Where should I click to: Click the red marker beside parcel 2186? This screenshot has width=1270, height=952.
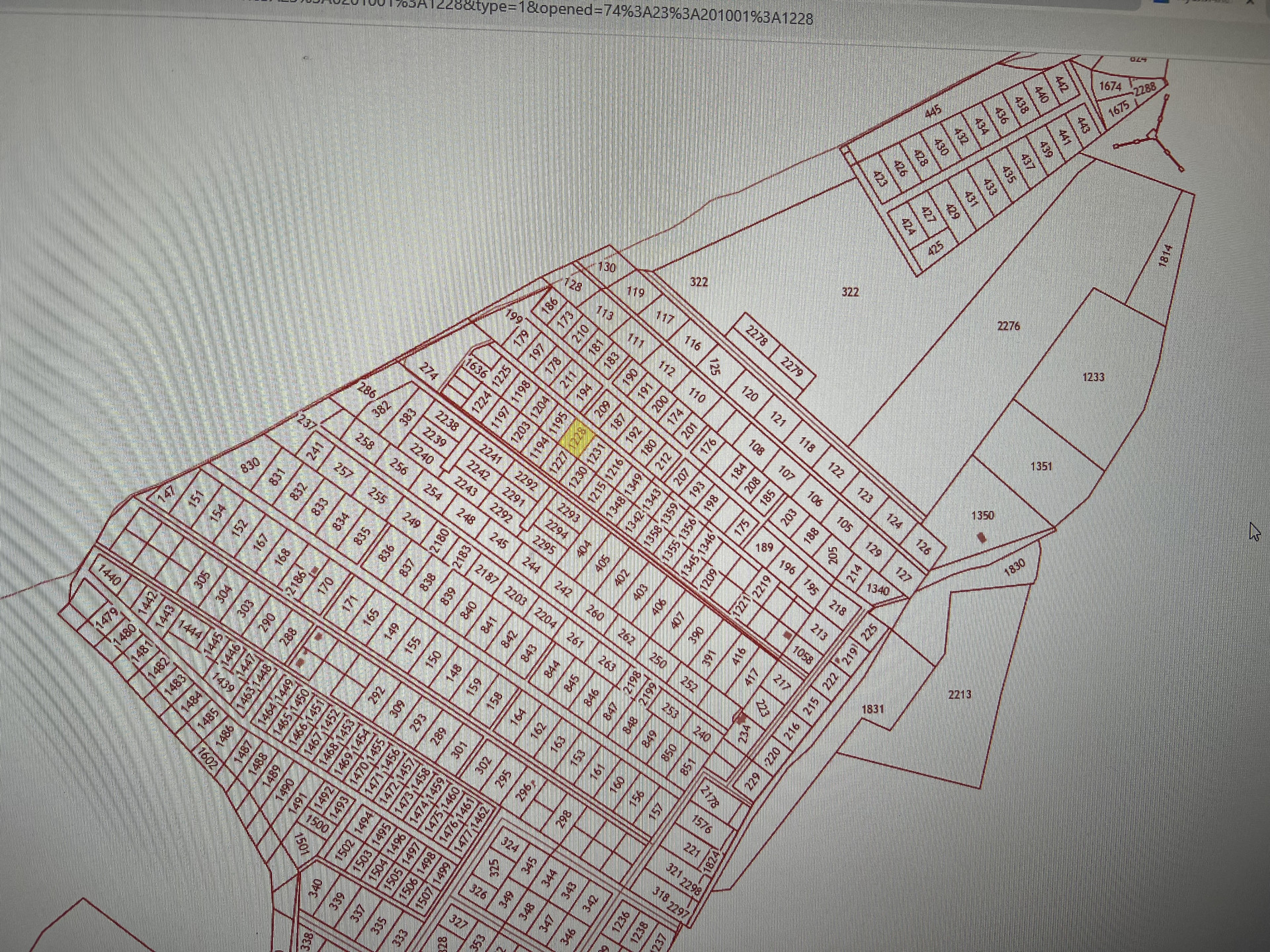315,570
